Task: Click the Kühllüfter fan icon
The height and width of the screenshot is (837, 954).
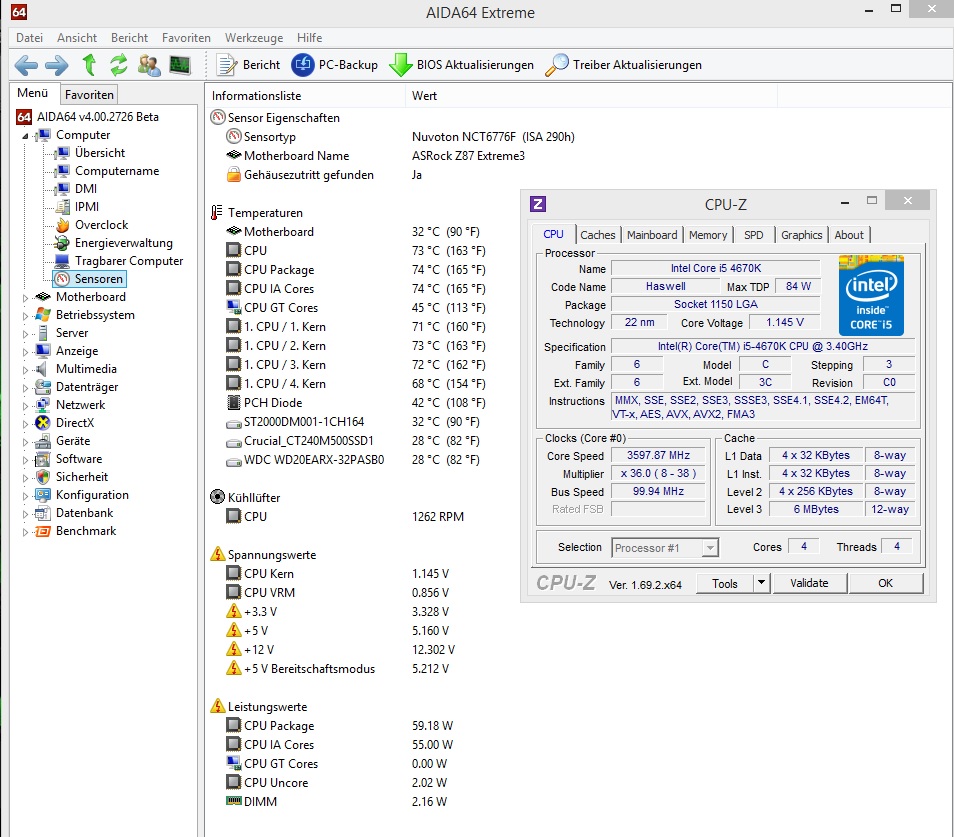Action: (217, 497)
